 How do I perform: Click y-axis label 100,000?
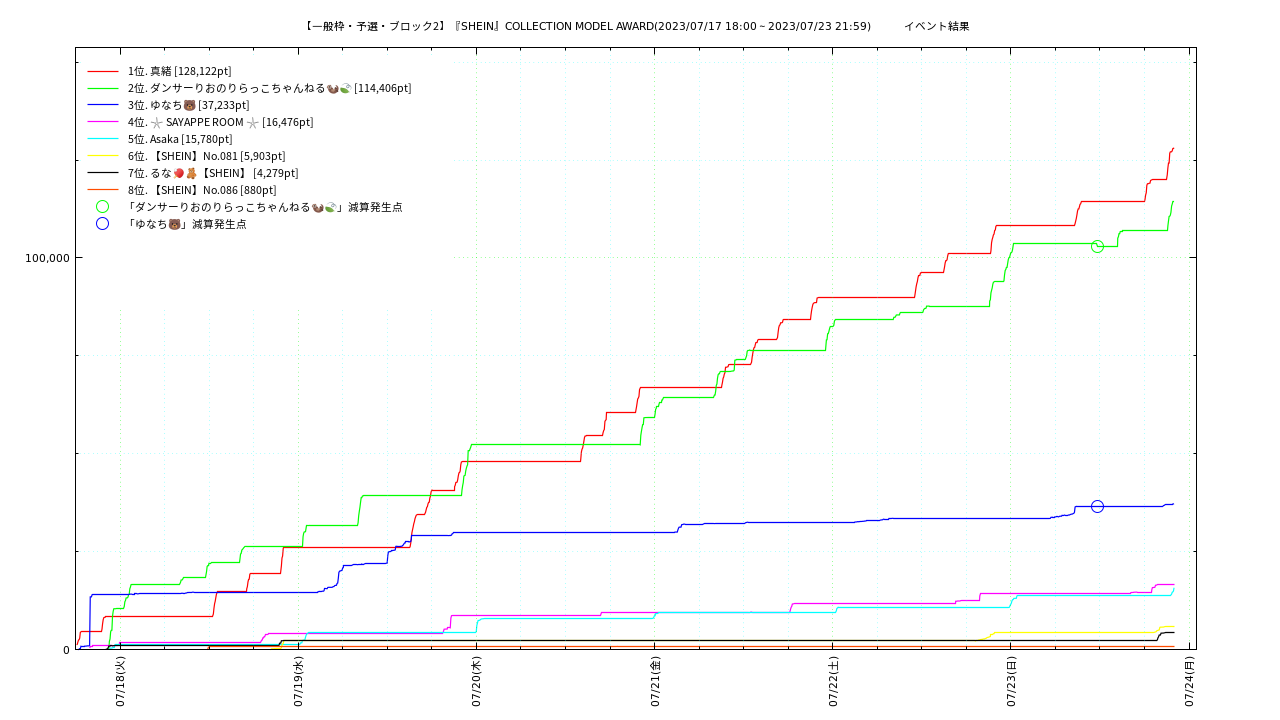47,258
